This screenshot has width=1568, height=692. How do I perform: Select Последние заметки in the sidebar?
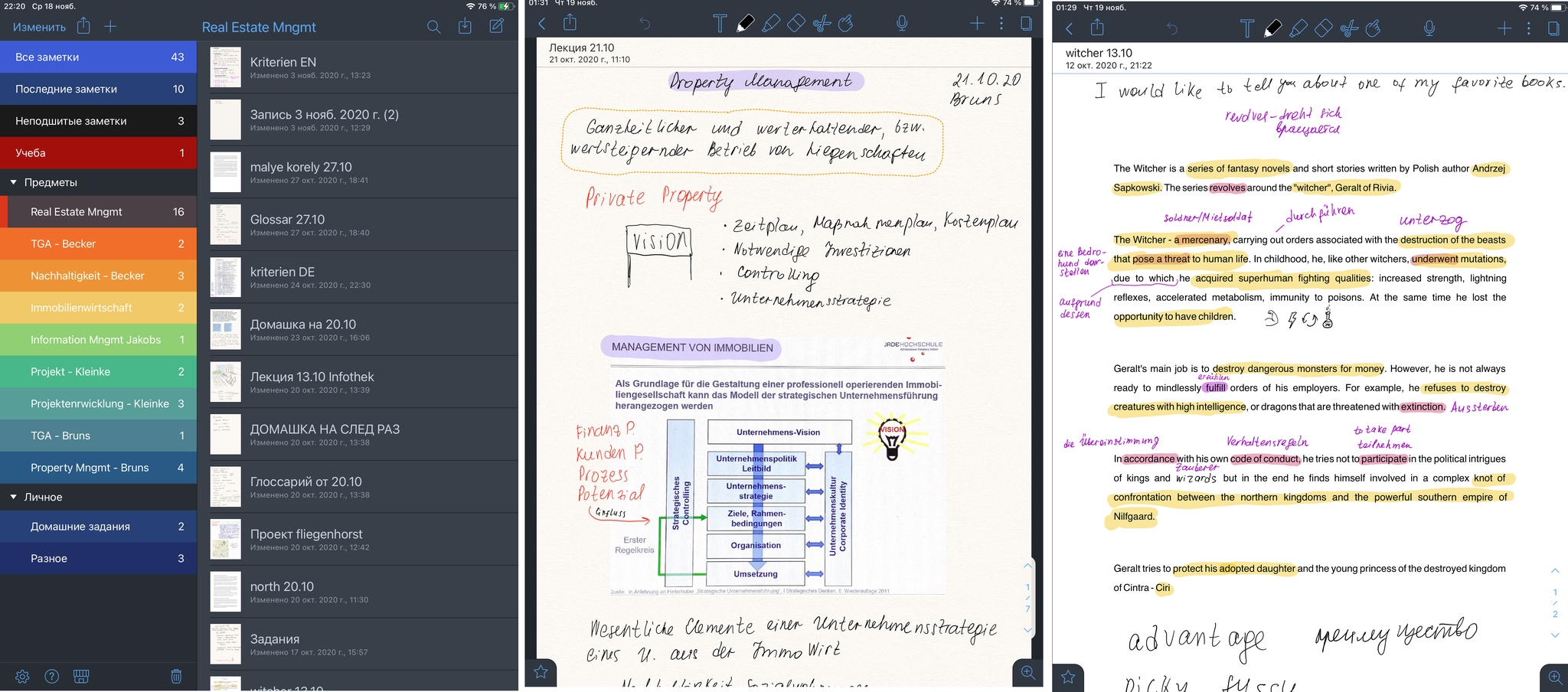pyautogui.click(x=98, y=89)
